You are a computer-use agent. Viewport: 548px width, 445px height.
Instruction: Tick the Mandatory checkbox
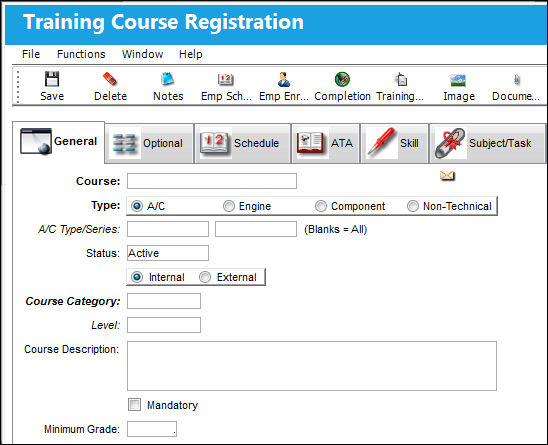click(x=134, y=405)
